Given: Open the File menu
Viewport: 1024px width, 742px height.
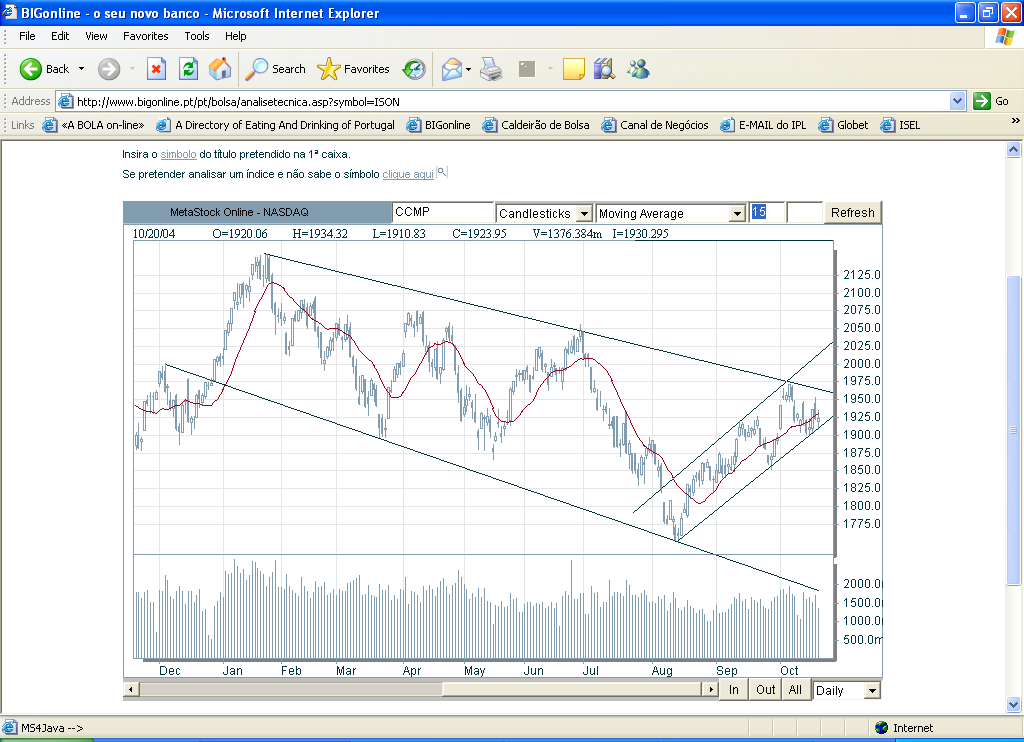Looking at the screenshot, I should coord(27,36).
